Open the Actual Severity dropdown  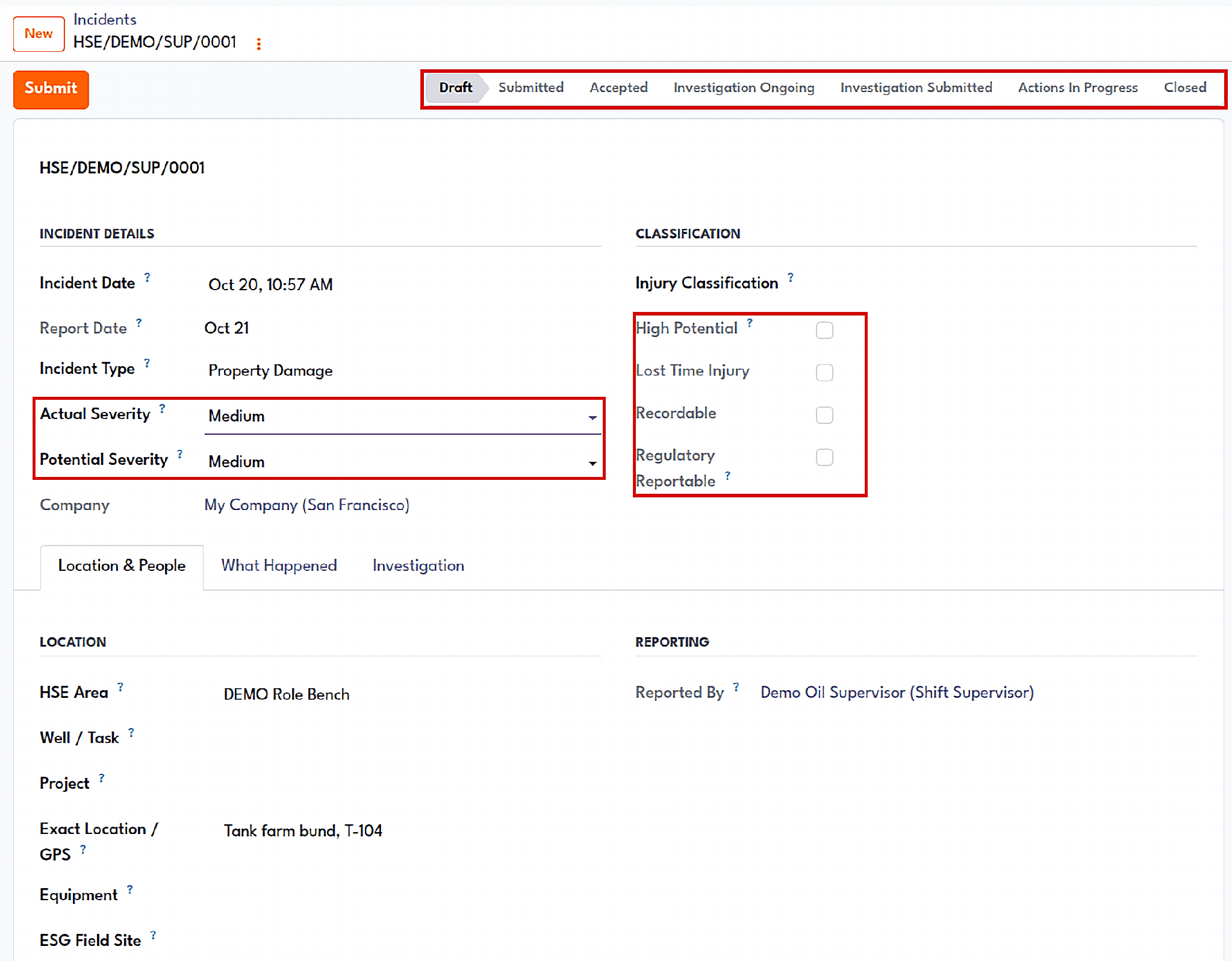pyautogui.click(x=402, y=416)
